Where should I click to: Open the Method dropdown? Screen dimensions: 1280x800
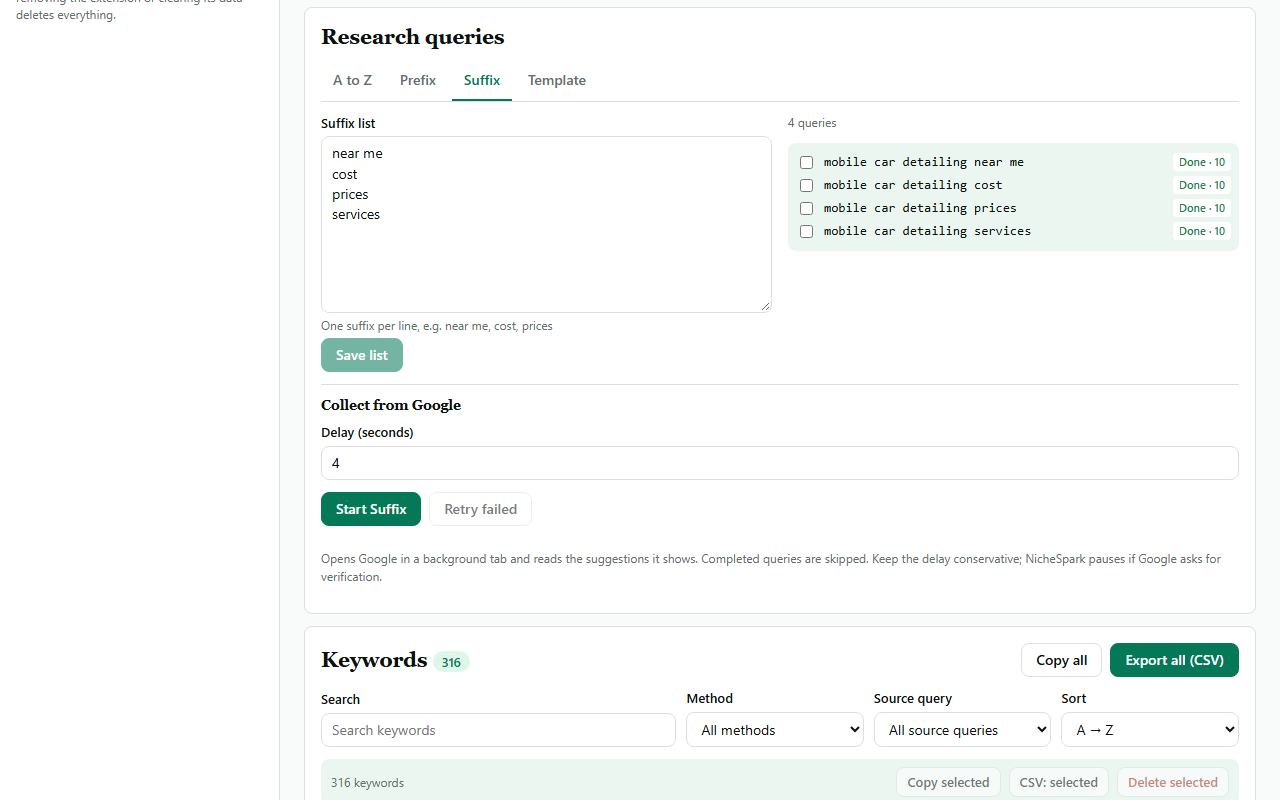tap(775, 730)
